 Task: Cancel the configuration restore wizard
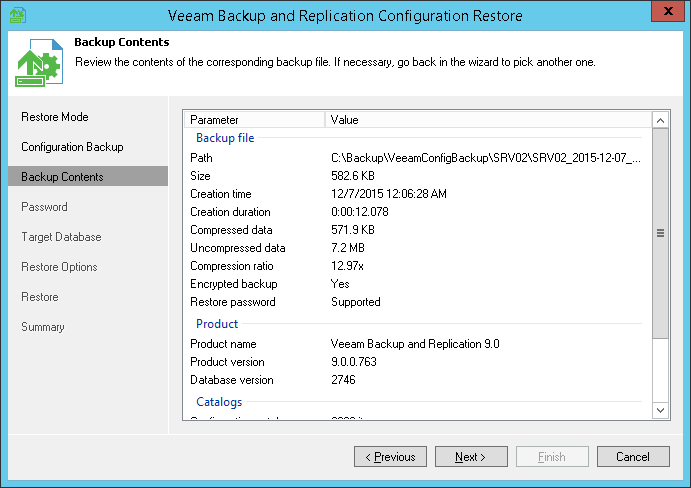pos(633,457)
